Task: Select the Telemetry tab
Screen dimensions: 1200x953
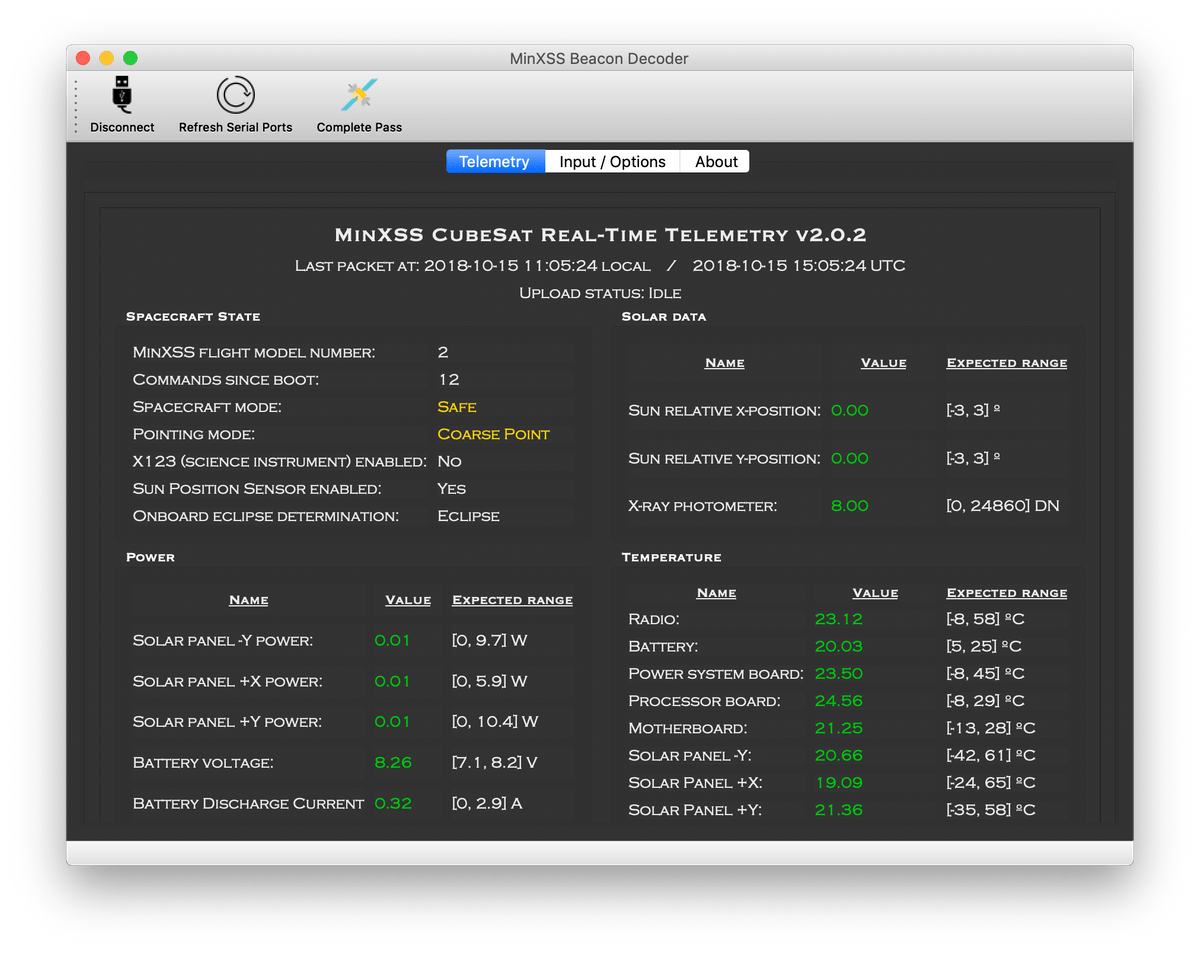Action: point(494,162)
